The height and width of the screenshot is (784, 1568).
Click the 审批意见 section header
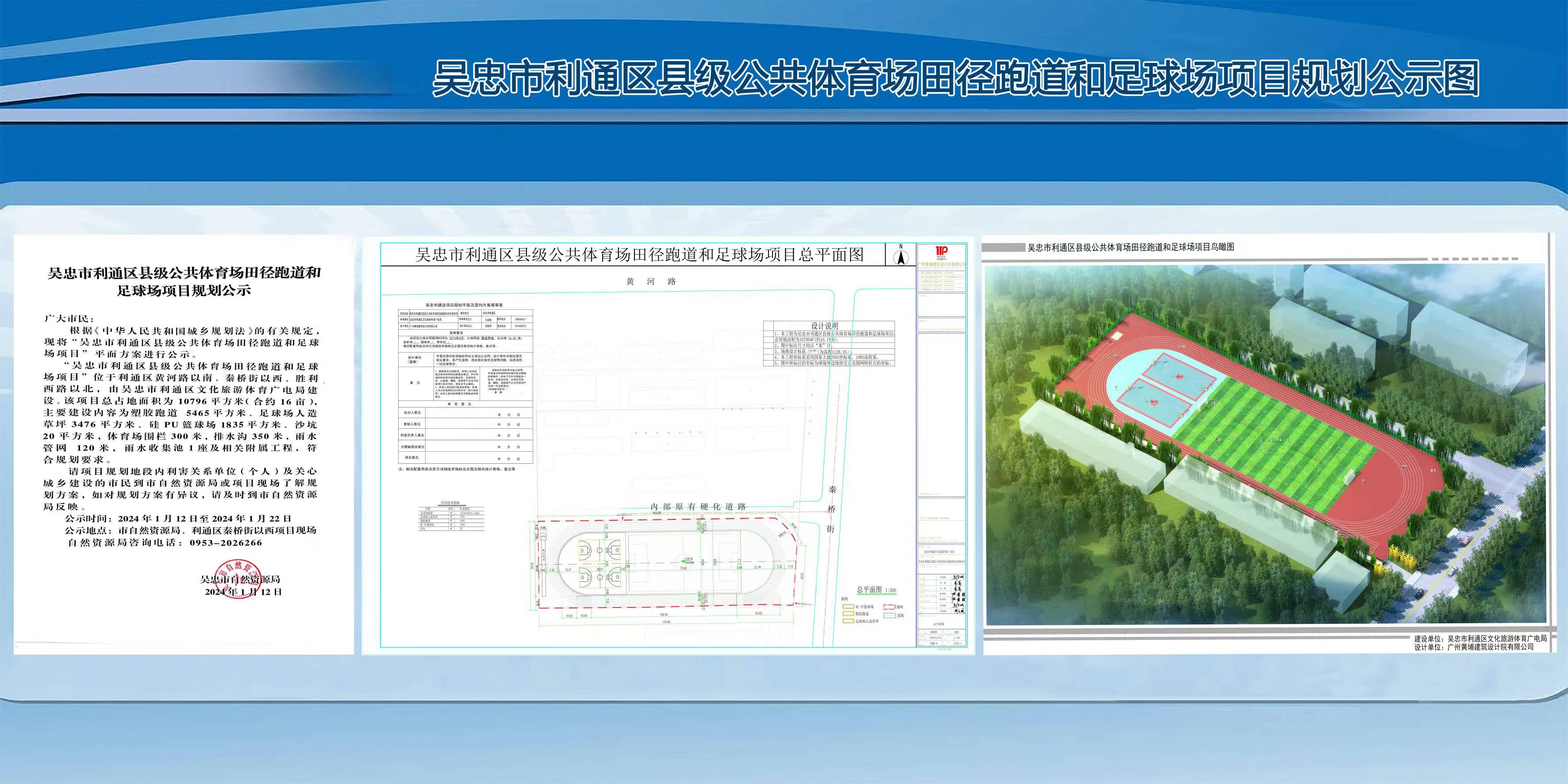pyautogui.click(x=465, y=404)
